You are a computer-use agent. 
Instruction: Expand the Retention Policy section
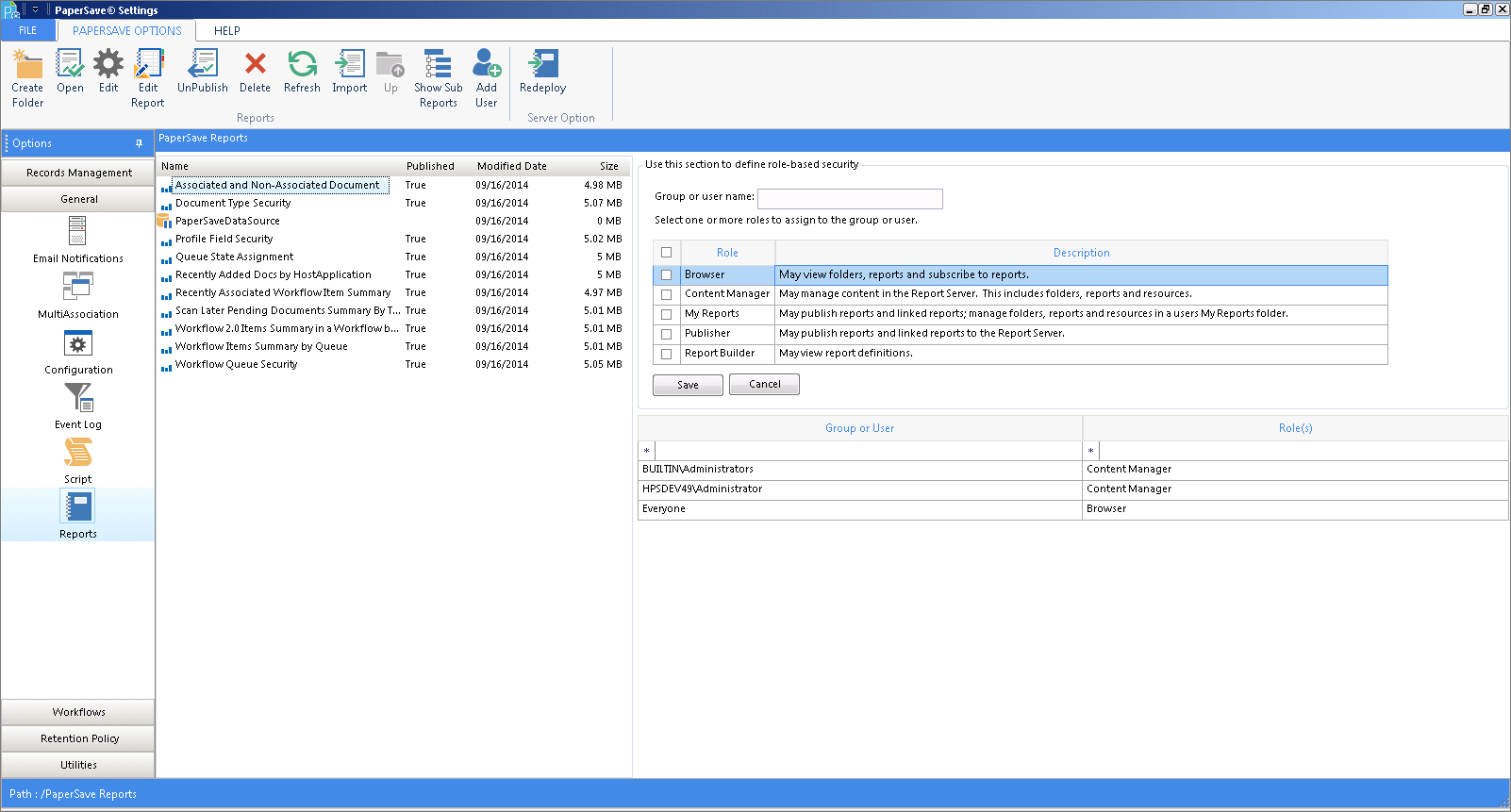[78, 738]
